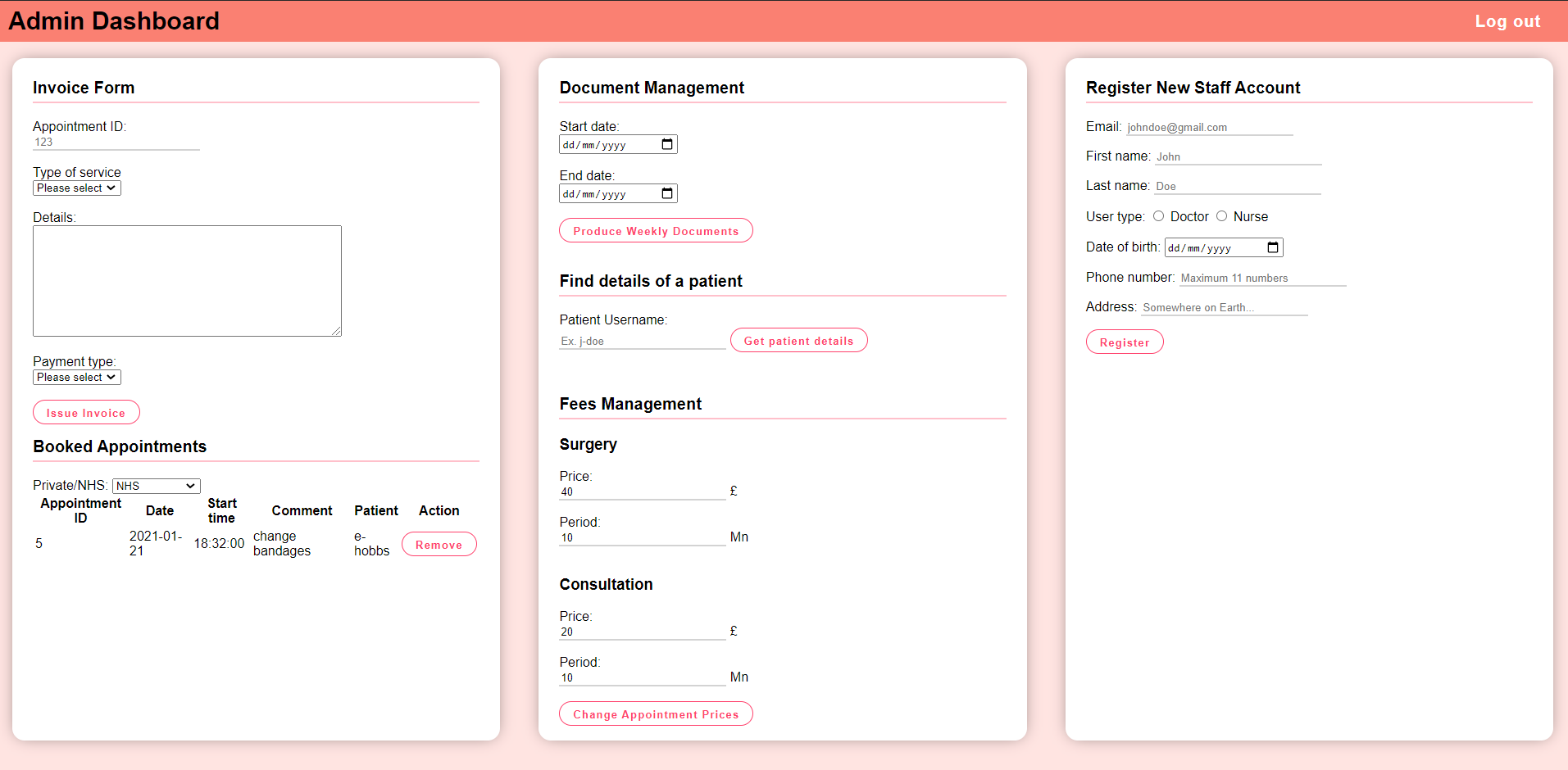Click the Register button
1568x770 pixels.
pyautogui.click(x=1125, y=342)
